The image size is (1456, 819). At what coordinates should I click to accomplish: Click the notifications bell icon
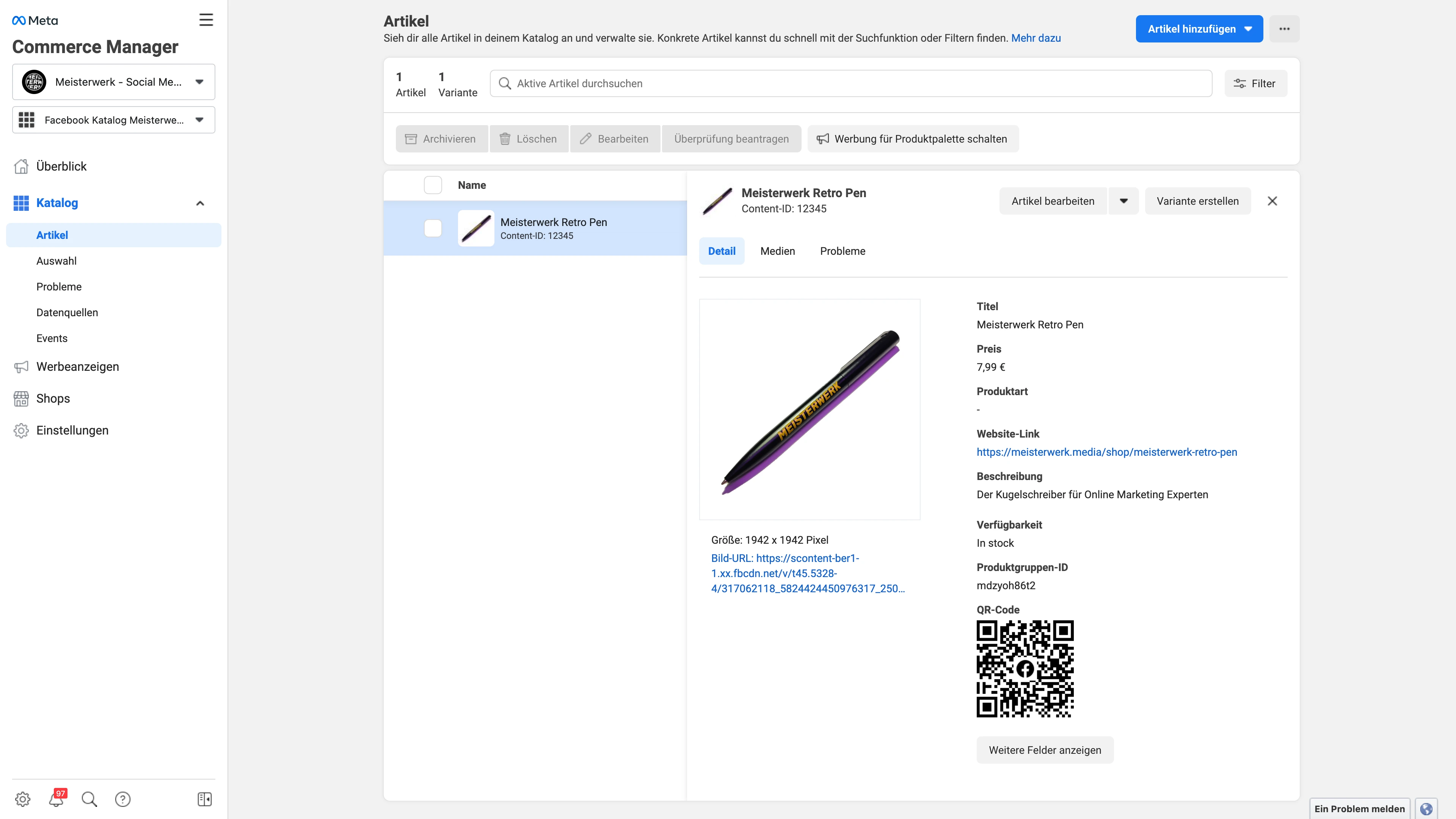56,799
